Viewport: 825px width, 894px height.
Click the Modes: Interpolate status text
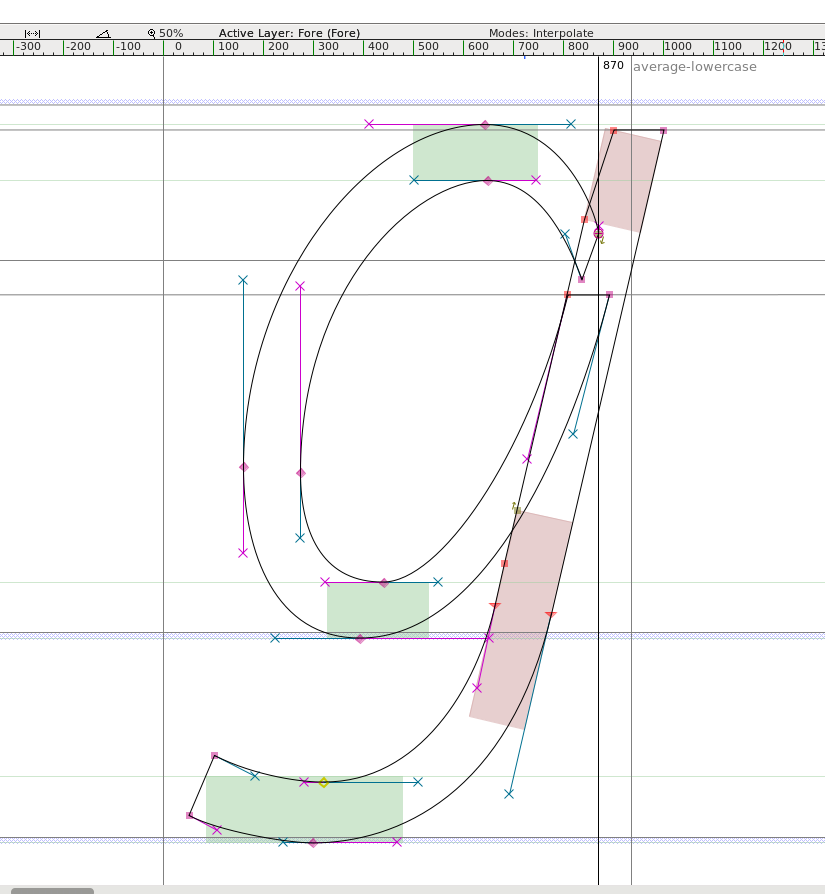(x=540, y=33)
